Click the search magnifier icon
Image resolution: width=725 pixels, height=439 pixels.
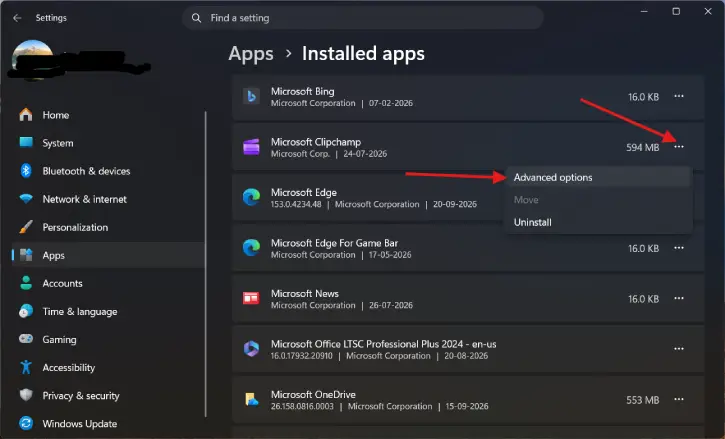tap(197, 18)
